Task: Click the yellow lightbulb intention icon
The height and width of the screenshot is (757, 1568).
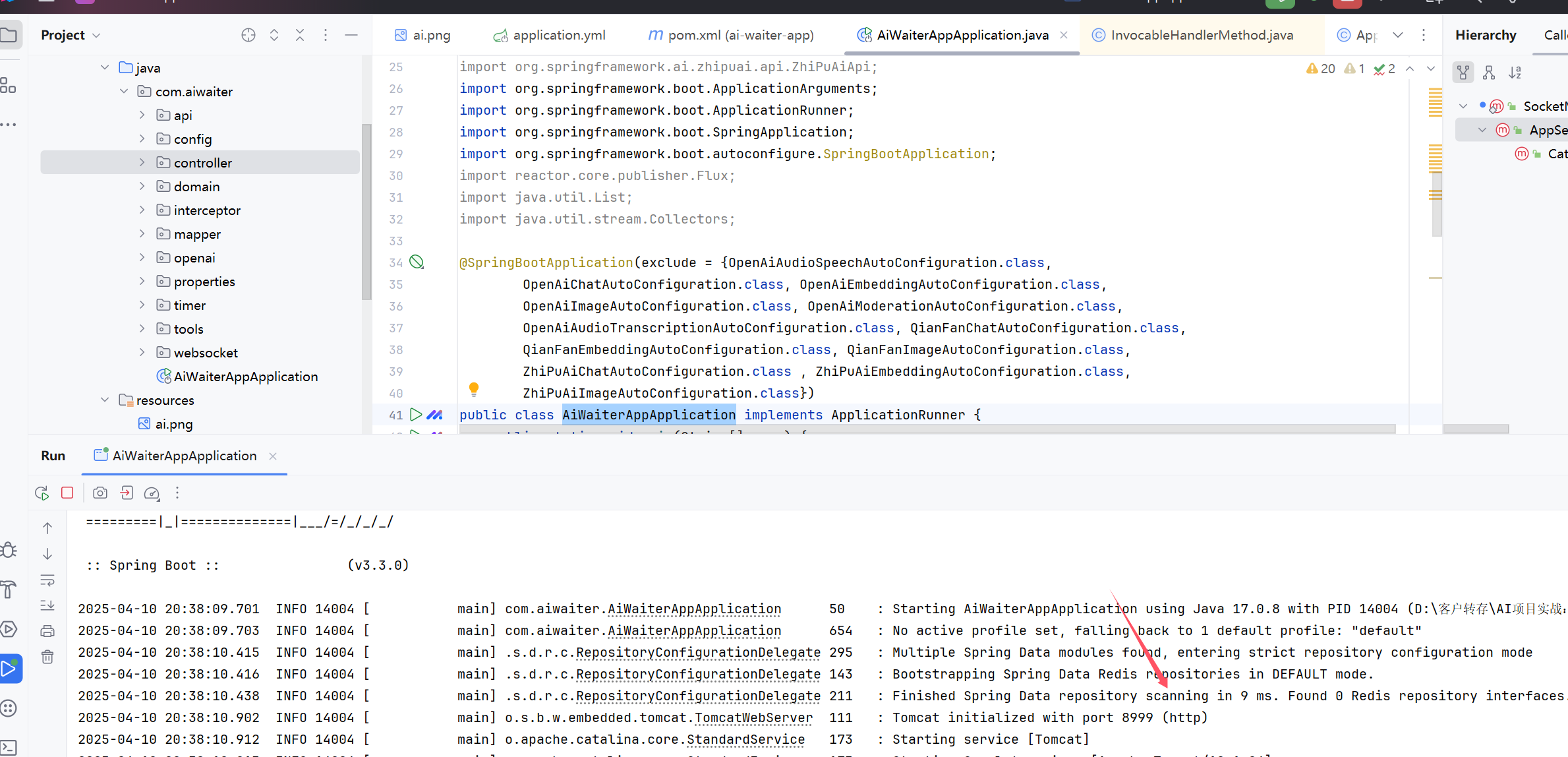Action: click(x=473, y=389)
